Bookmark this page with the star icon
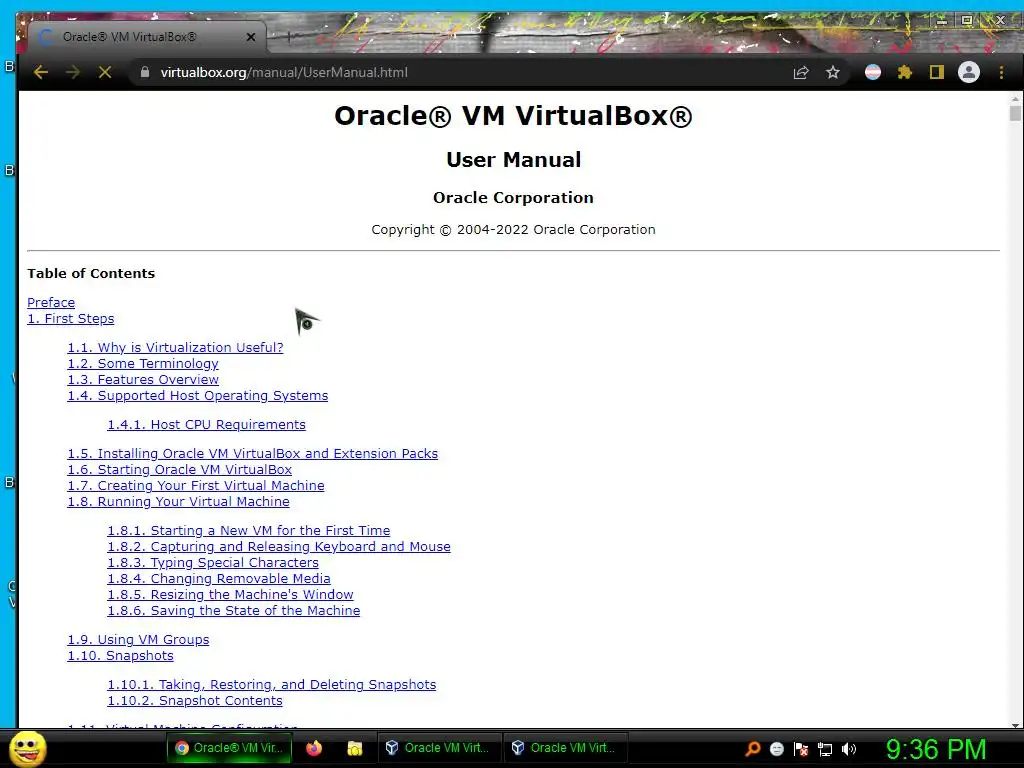The height and width of the screenshot is (768, 1024). tap(833, 72)
